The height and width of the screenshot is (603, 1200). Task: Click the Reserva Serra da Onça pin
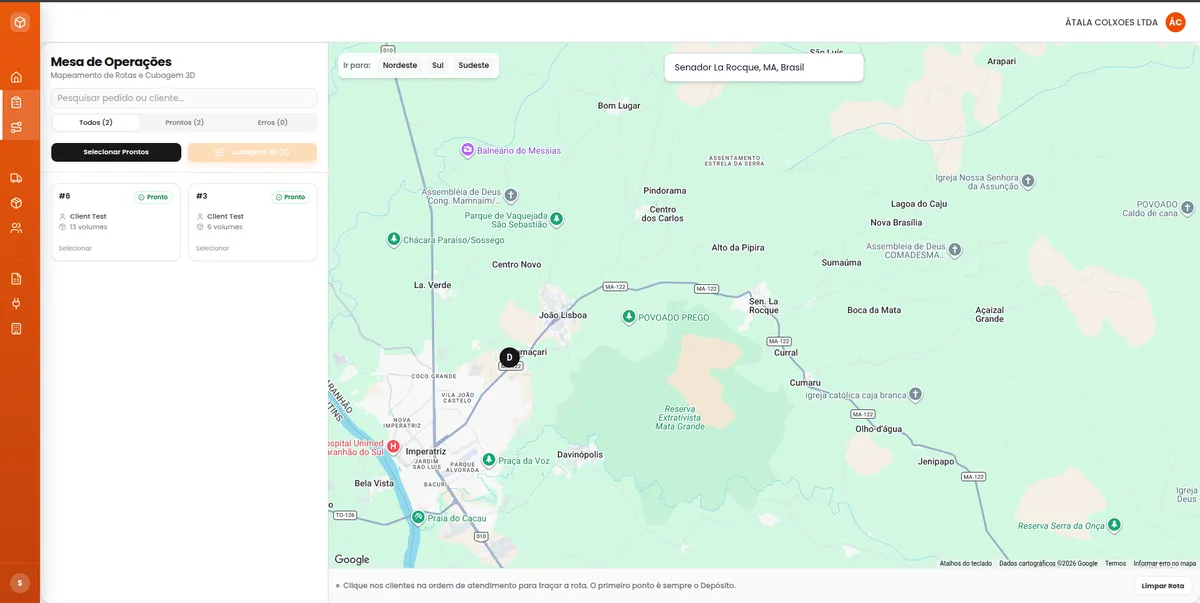coord(1114,525)
